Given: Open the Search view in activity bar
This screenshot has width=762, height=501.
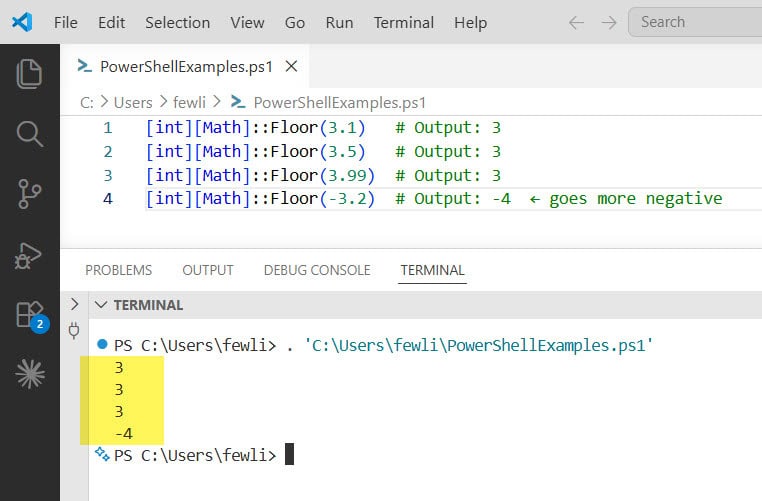Looking at the screenshot, I should (x=29, y=134).
